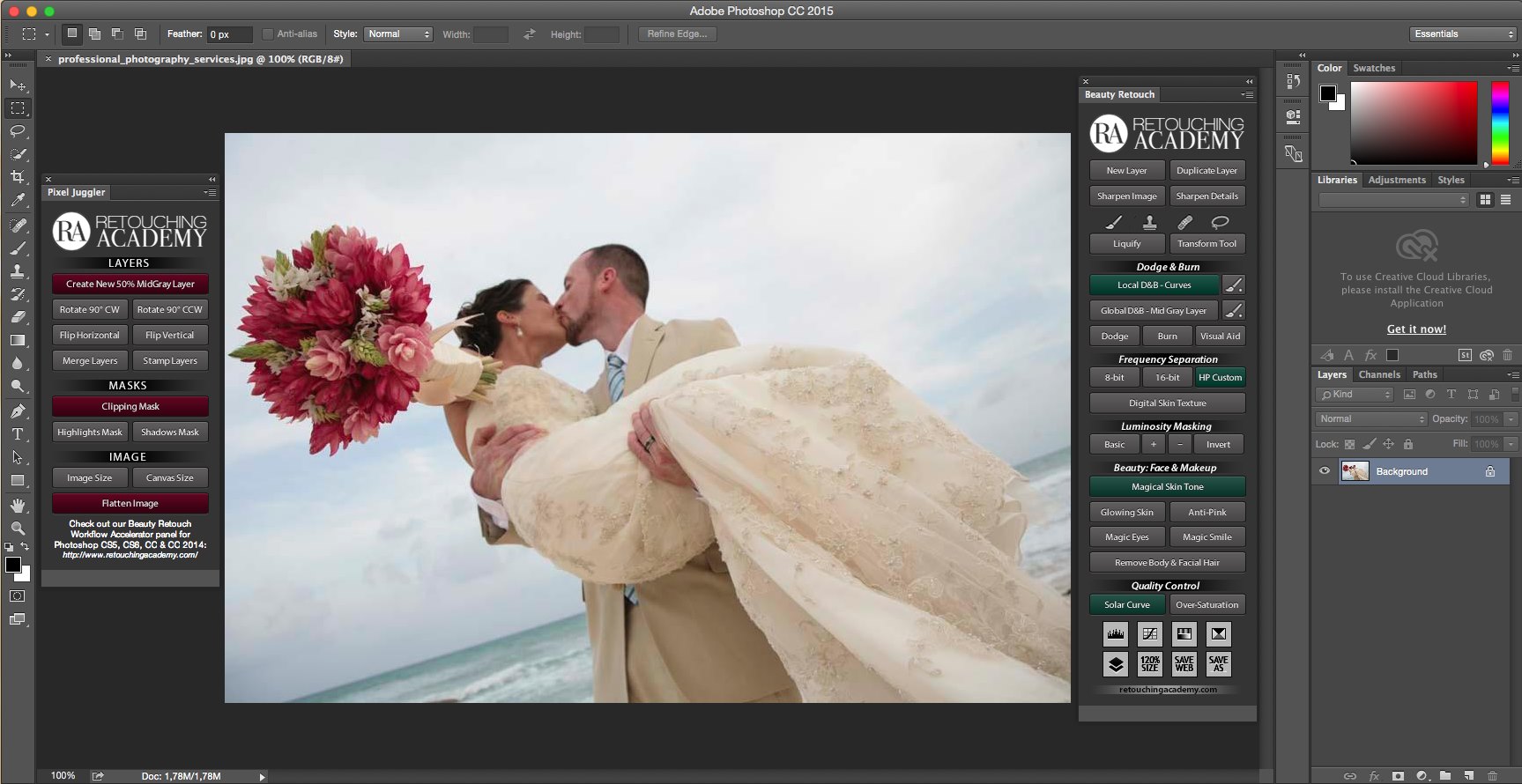Select the Eraser tool
The image size is (1522, 784).
(18, 317)
